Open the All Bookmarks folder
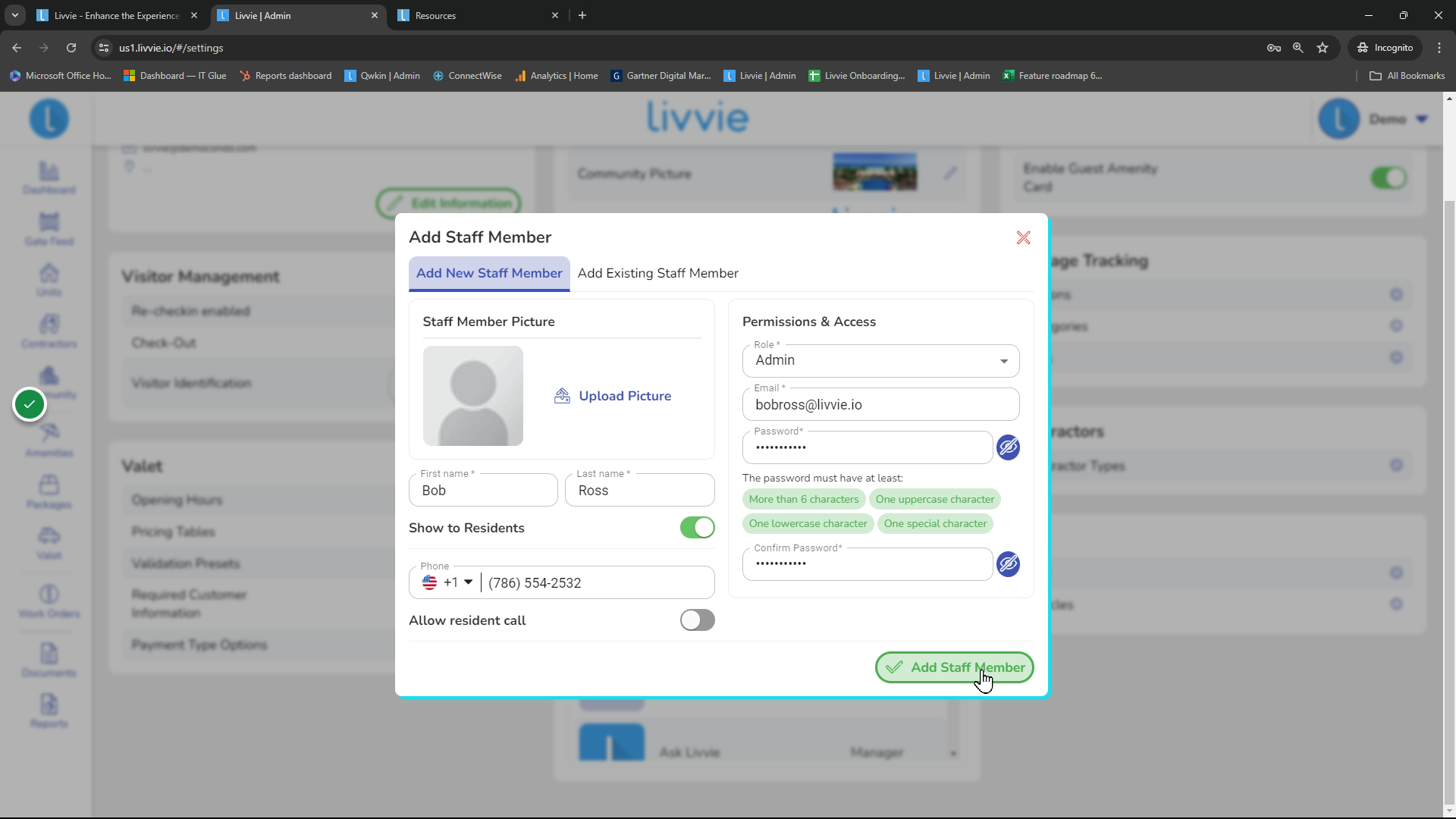Image resolution: width=1456 pixels, height=819 pixels. pos(1407,76)
